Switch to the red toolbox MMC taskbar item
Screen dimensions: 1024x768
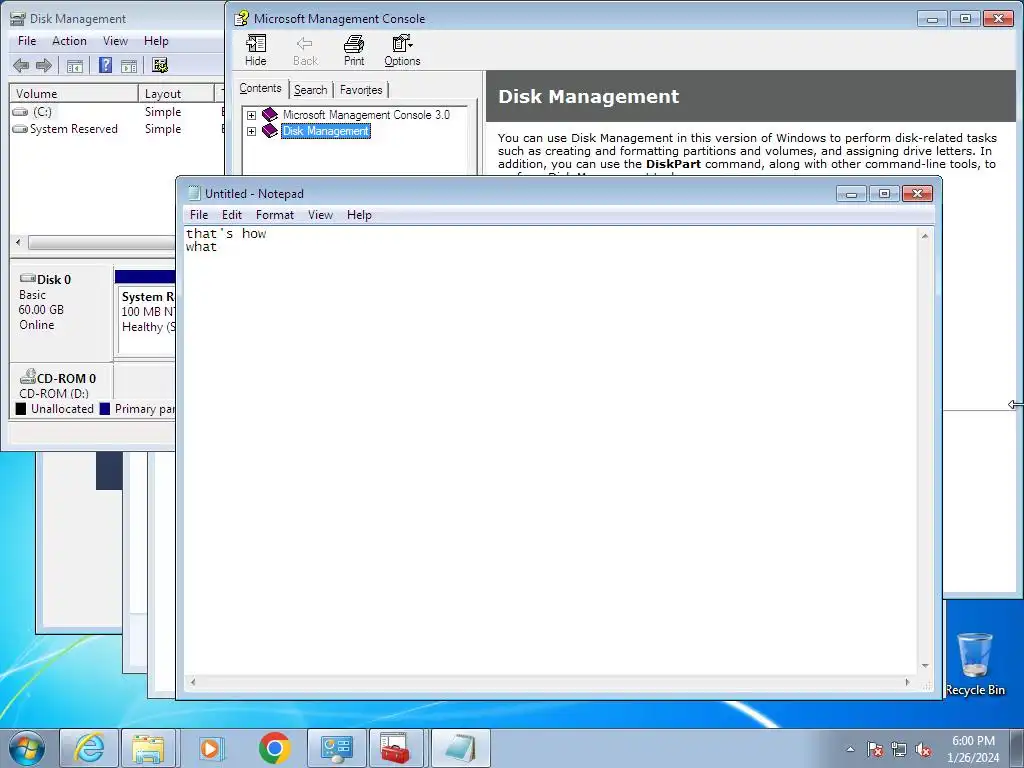pyautogui.click(x=396, y=748)
